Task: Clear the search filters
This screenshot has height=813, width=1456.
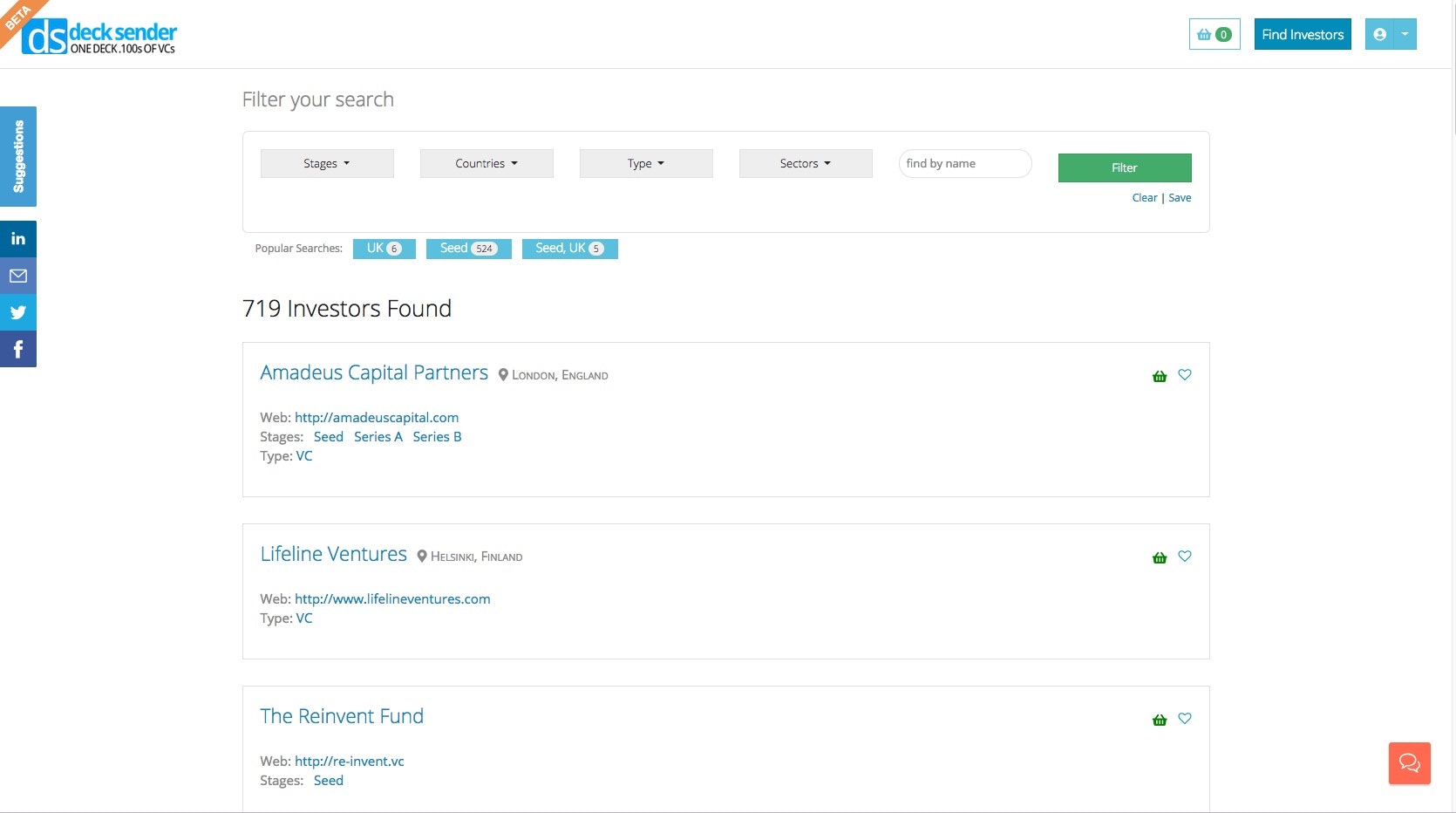Action: [x=1145, y=198]
